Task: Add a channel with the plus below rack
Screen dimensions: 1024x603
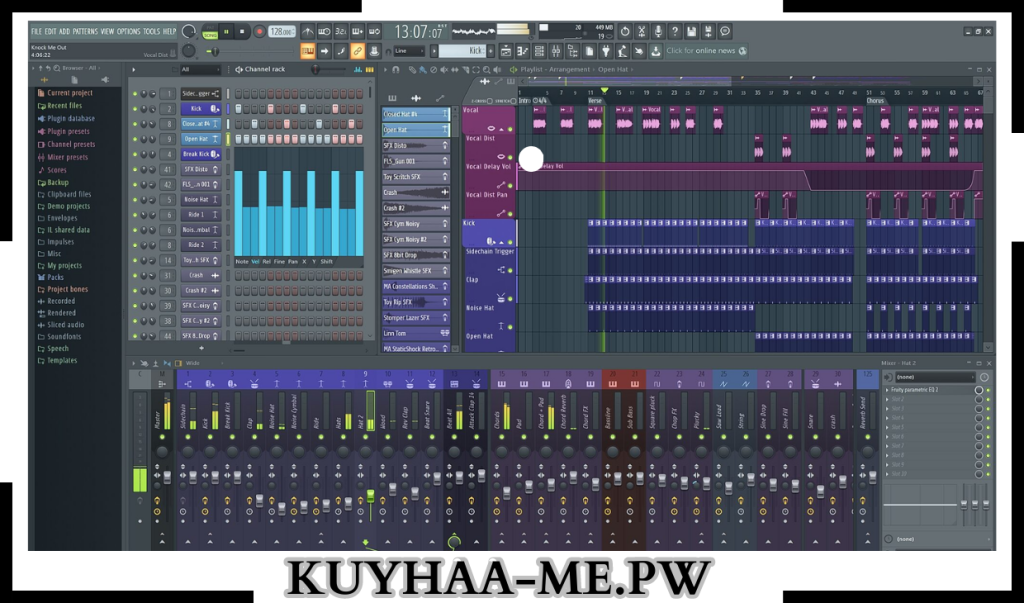Action: coord(201,348)
